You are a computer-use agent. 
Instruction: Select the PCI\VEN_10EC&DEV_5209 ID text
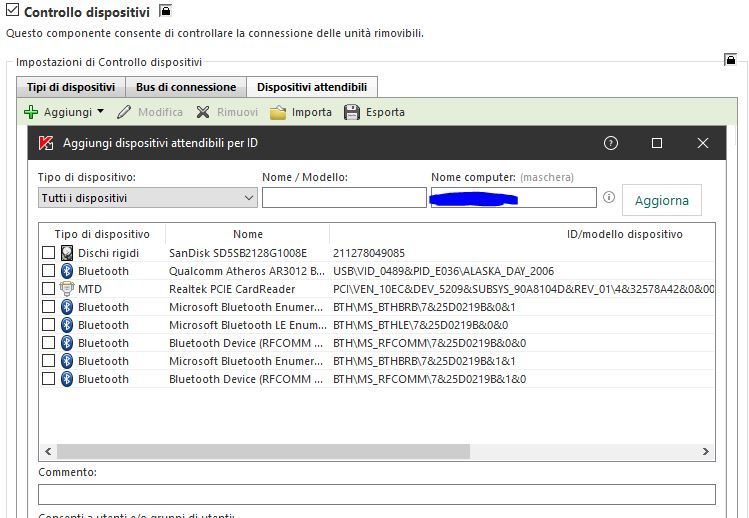(x=524, y=289)
